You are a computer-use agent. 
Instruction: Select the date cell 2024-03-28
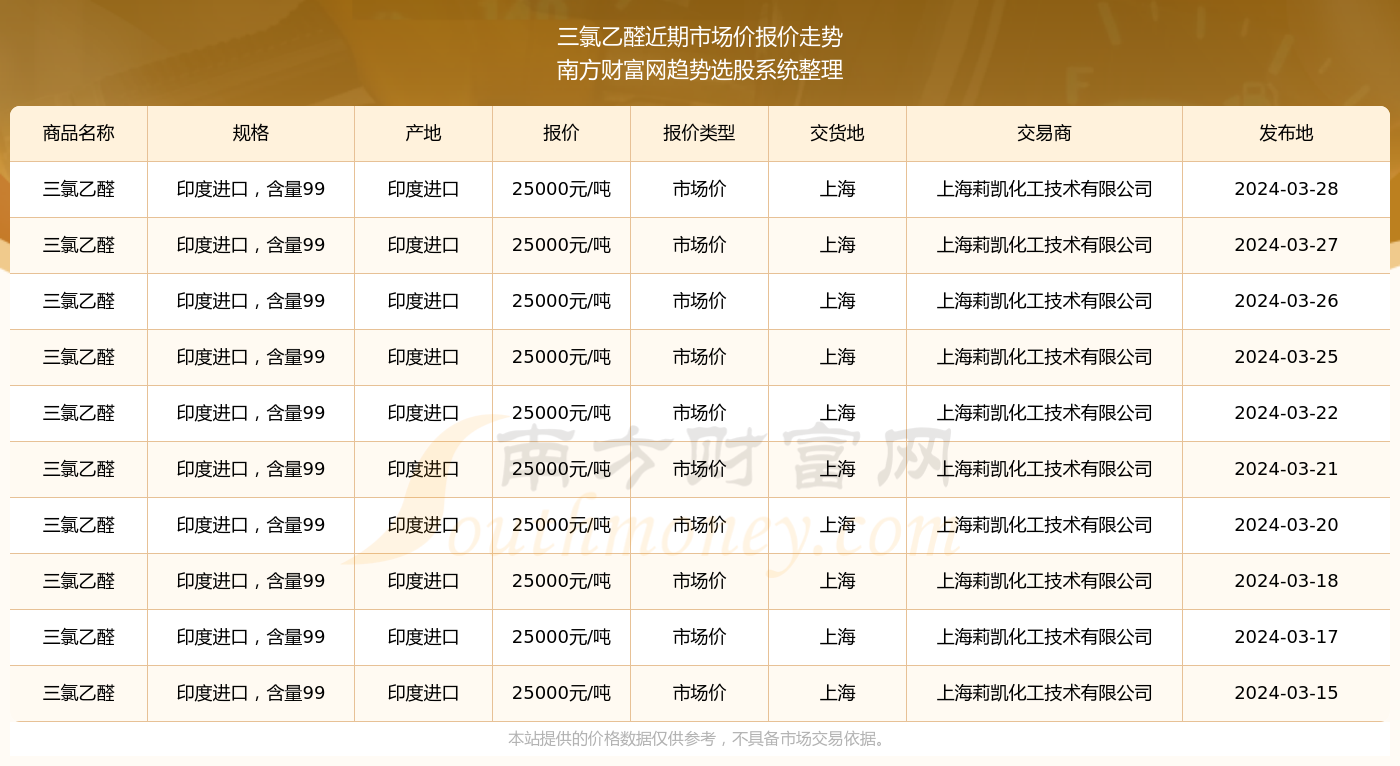click(x=1286, y=189)
